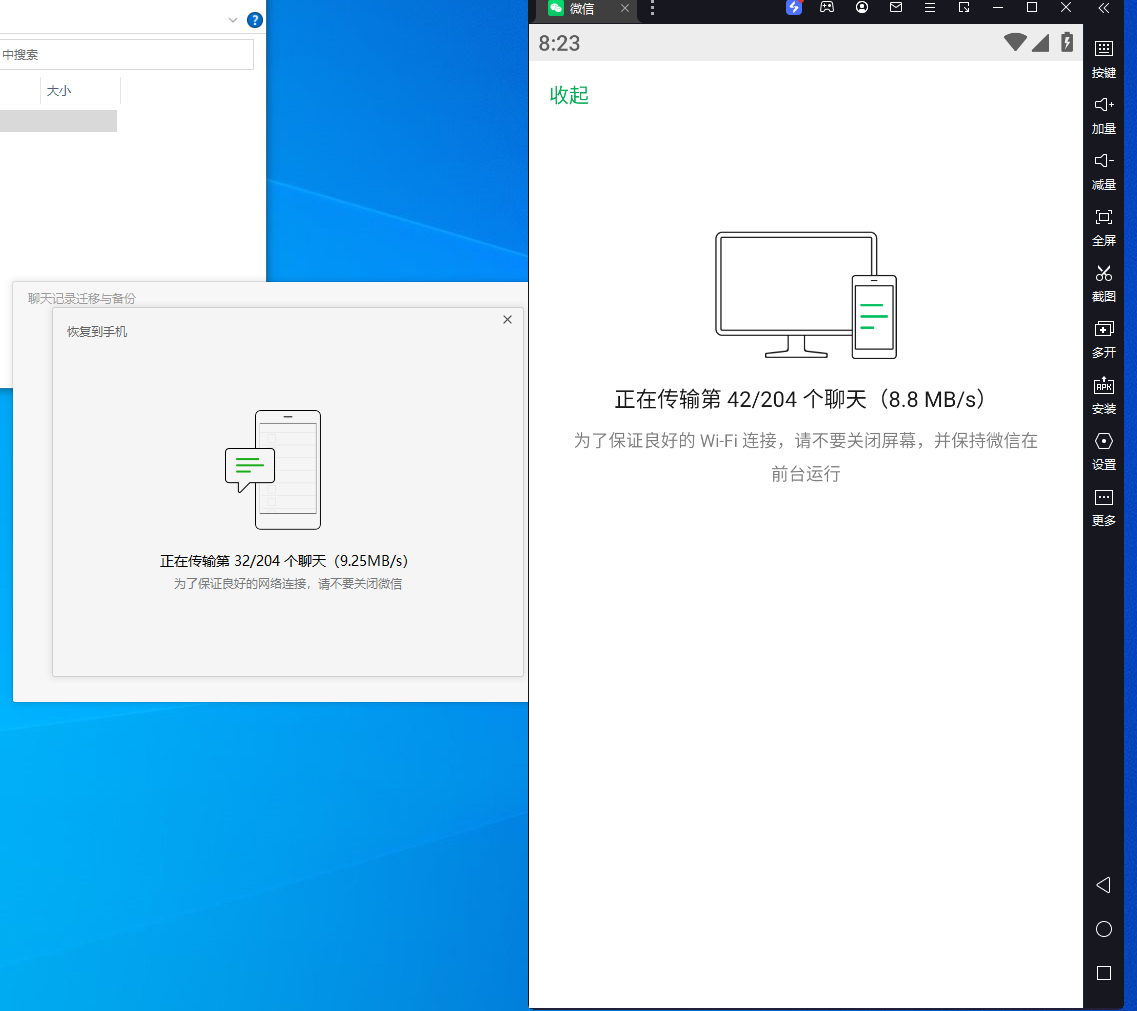Enter 全屏 fullscreen mode in emulator
1137x1011 pixels.
[x=1103, y=226]
